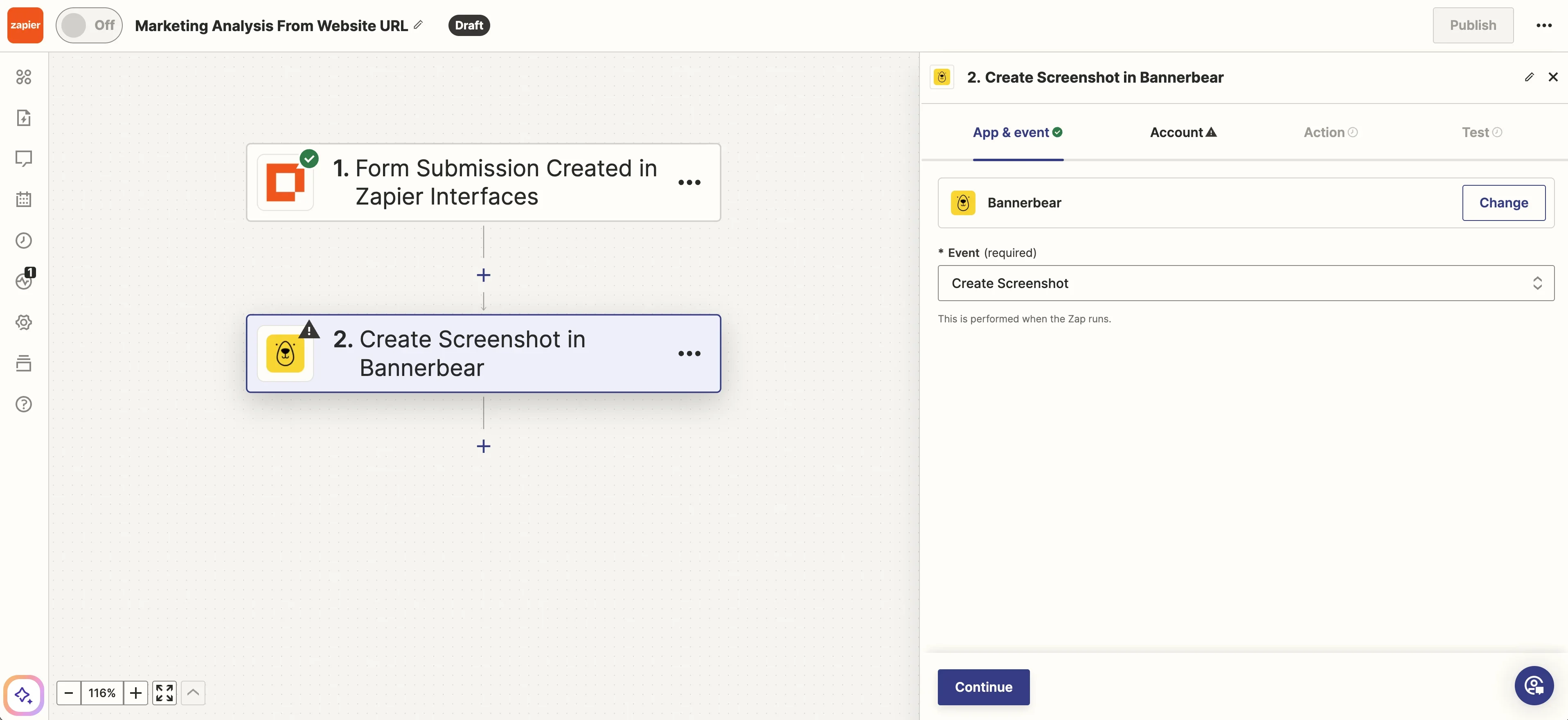Click the Zapier logo home icon
Viewport: 1568px width, 720px height.
[25, 25]
